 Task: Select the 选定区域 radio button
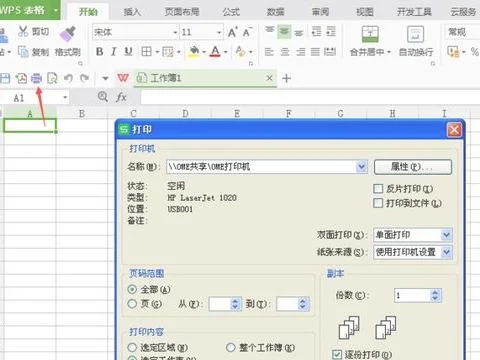[132, 348]
